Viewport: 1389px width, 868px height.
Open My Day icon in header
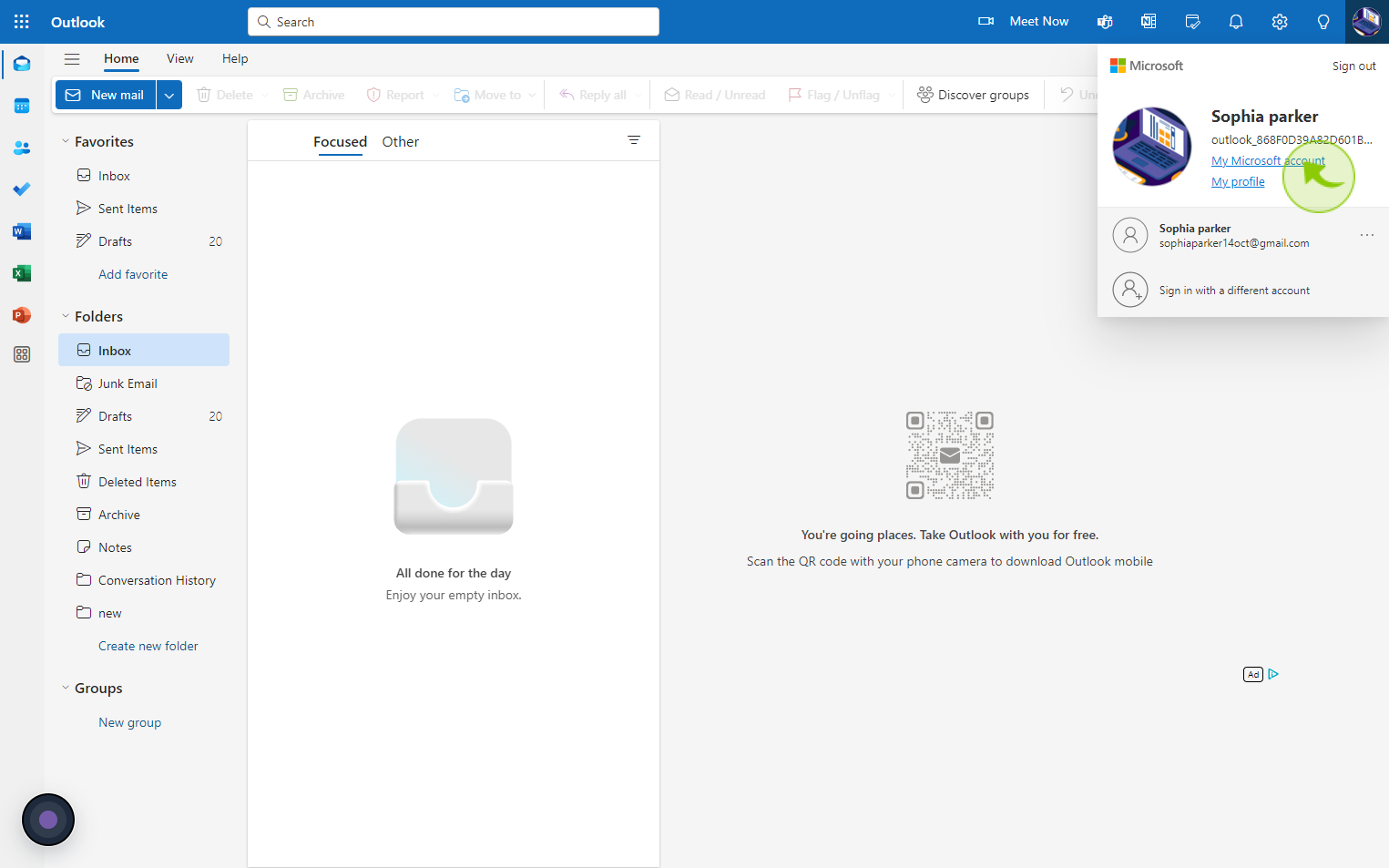point(1192,22)
